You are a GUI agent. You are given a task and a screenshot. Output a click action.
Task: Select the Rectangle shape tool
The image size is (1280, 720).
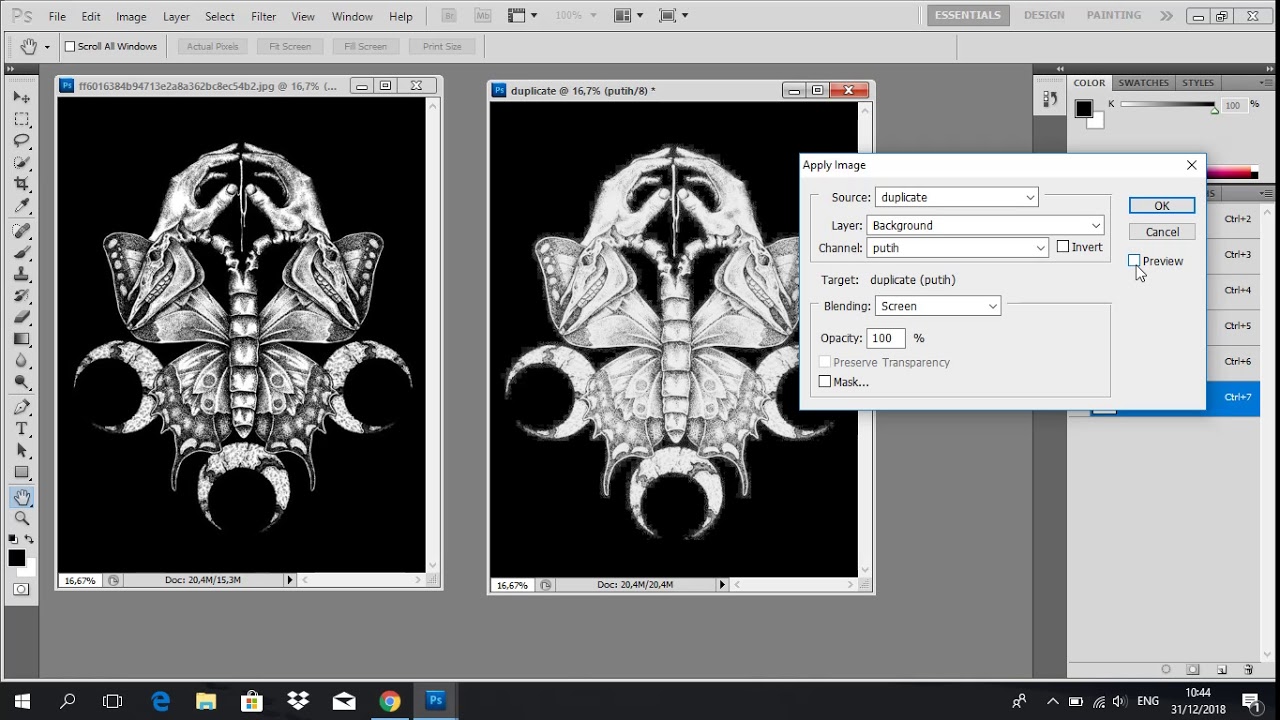point(21,473)
